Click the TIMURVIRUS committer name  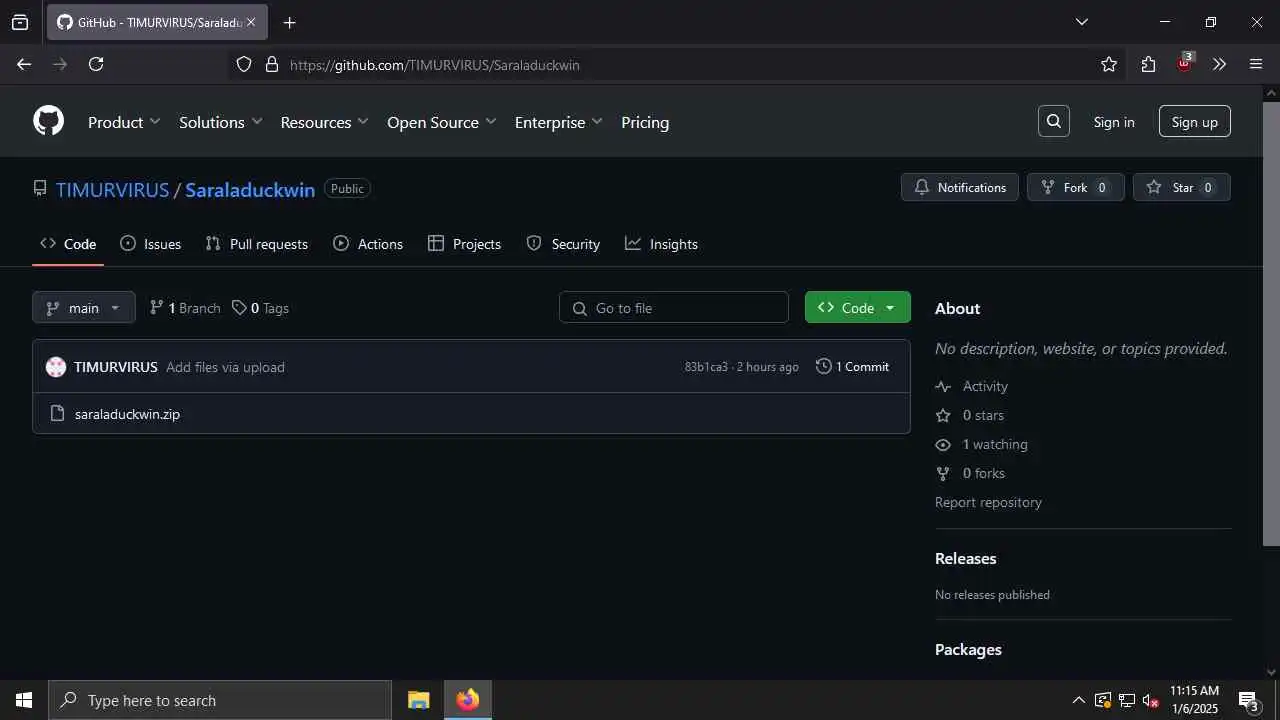(x=116, y=367)
